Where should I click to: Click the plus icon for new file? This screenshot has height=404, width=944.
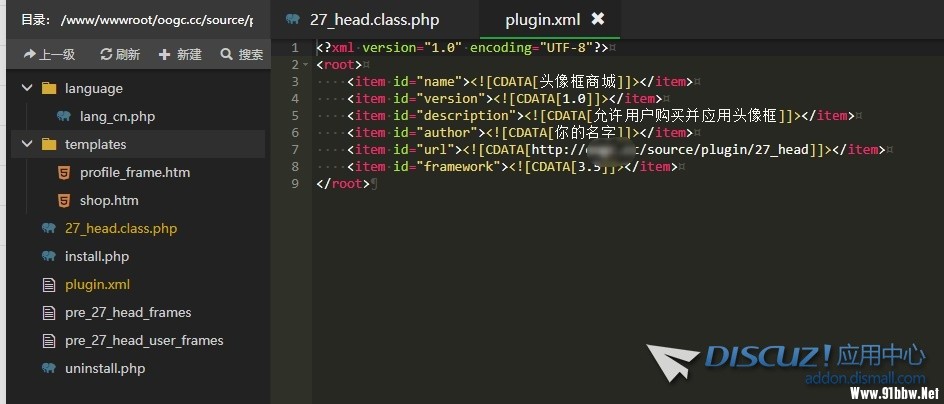(164, 54)
